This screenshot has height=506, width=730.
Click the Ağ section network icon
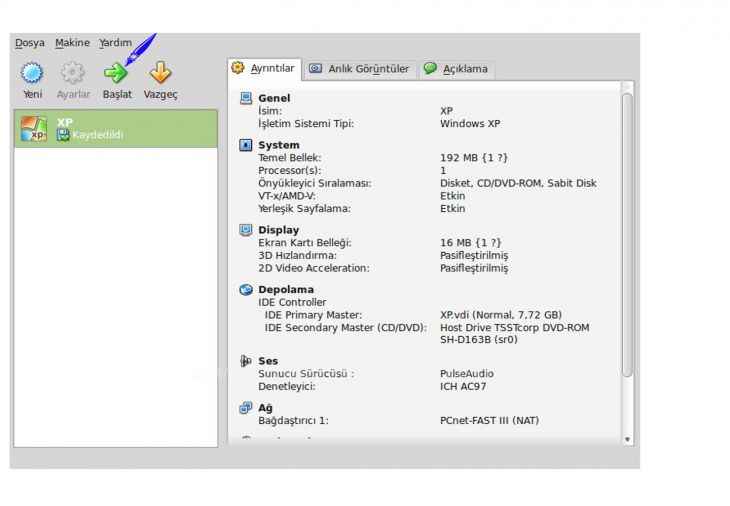click(x=245, y=408)
